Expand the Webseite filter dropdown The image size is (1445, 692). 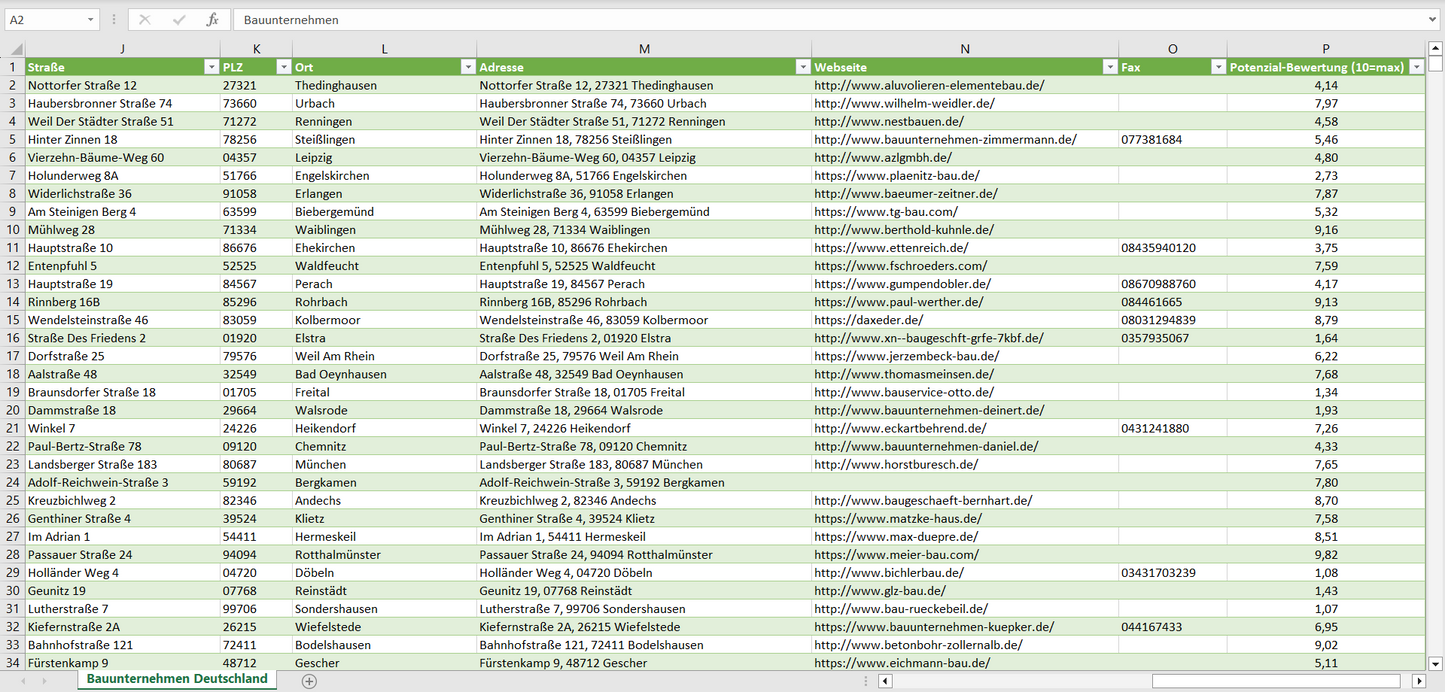1108,67
